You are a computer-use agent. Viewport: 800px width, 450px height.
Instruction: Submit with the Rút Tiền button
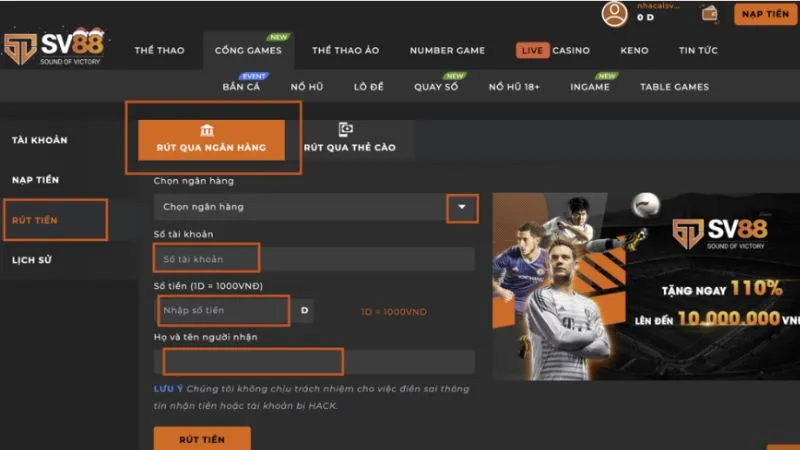201,439
